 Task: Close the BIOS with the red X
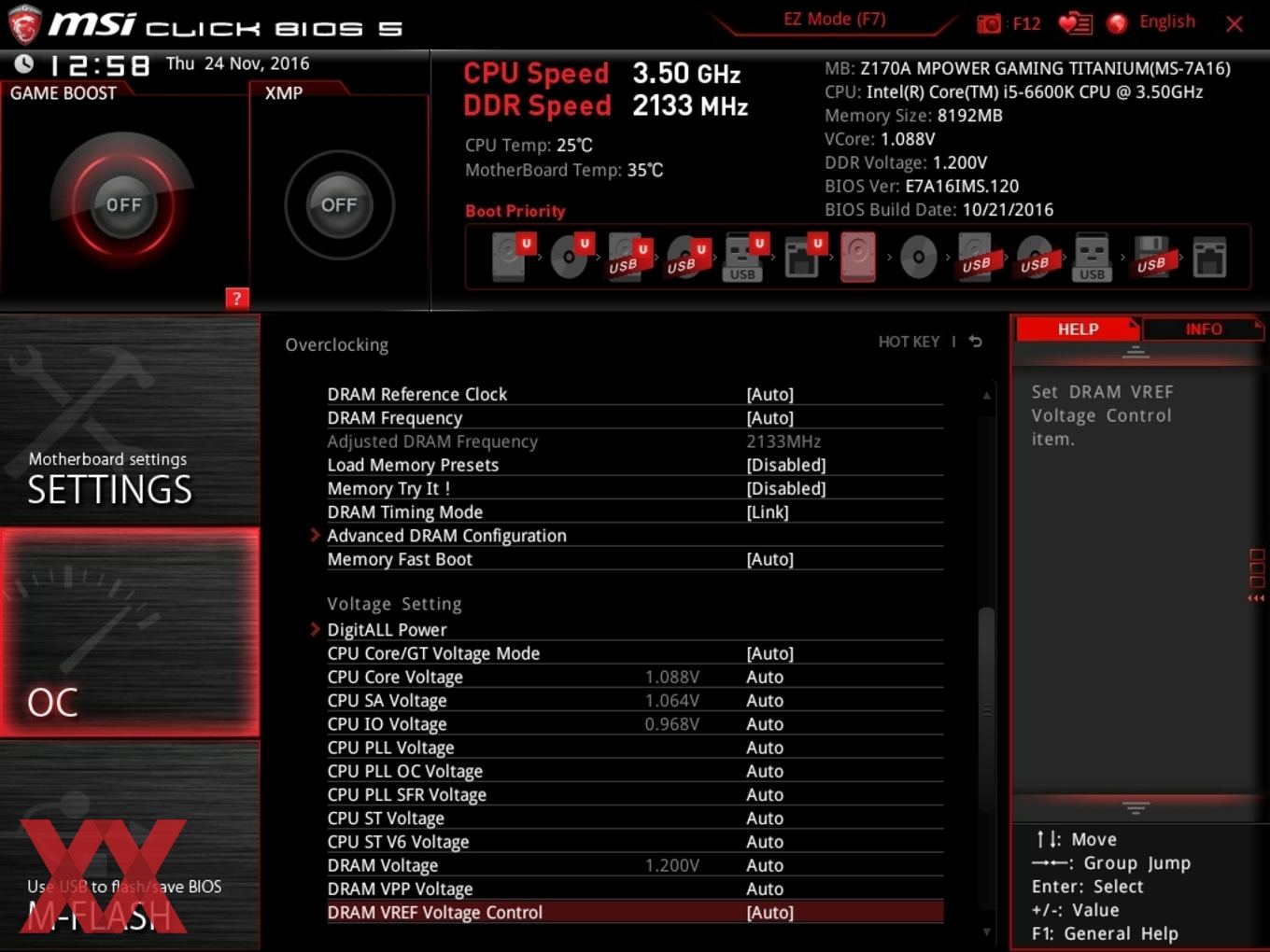point(1235,24)
